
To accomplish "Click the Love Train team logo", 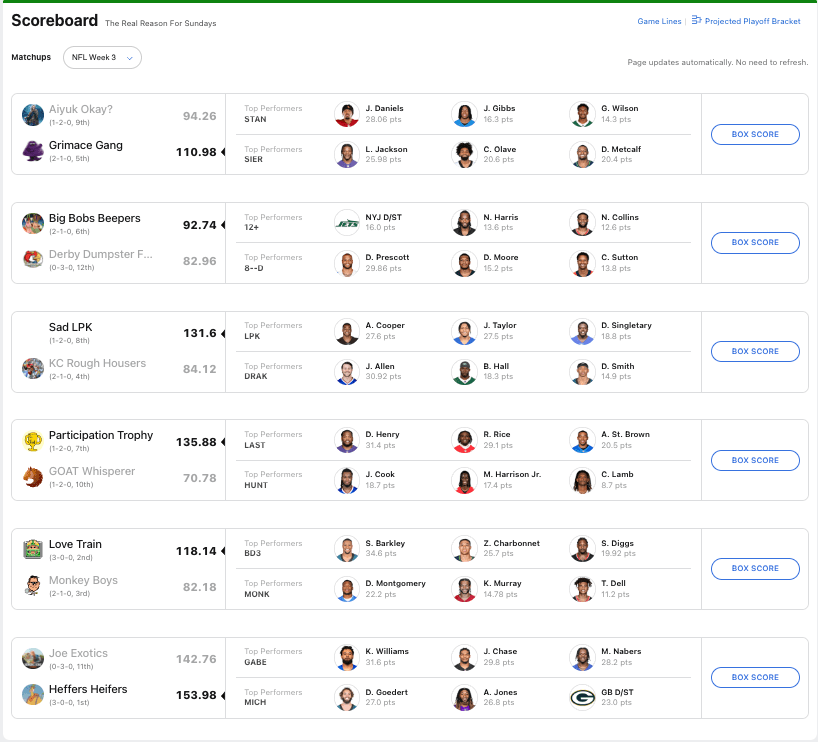I will click(33, 549).
